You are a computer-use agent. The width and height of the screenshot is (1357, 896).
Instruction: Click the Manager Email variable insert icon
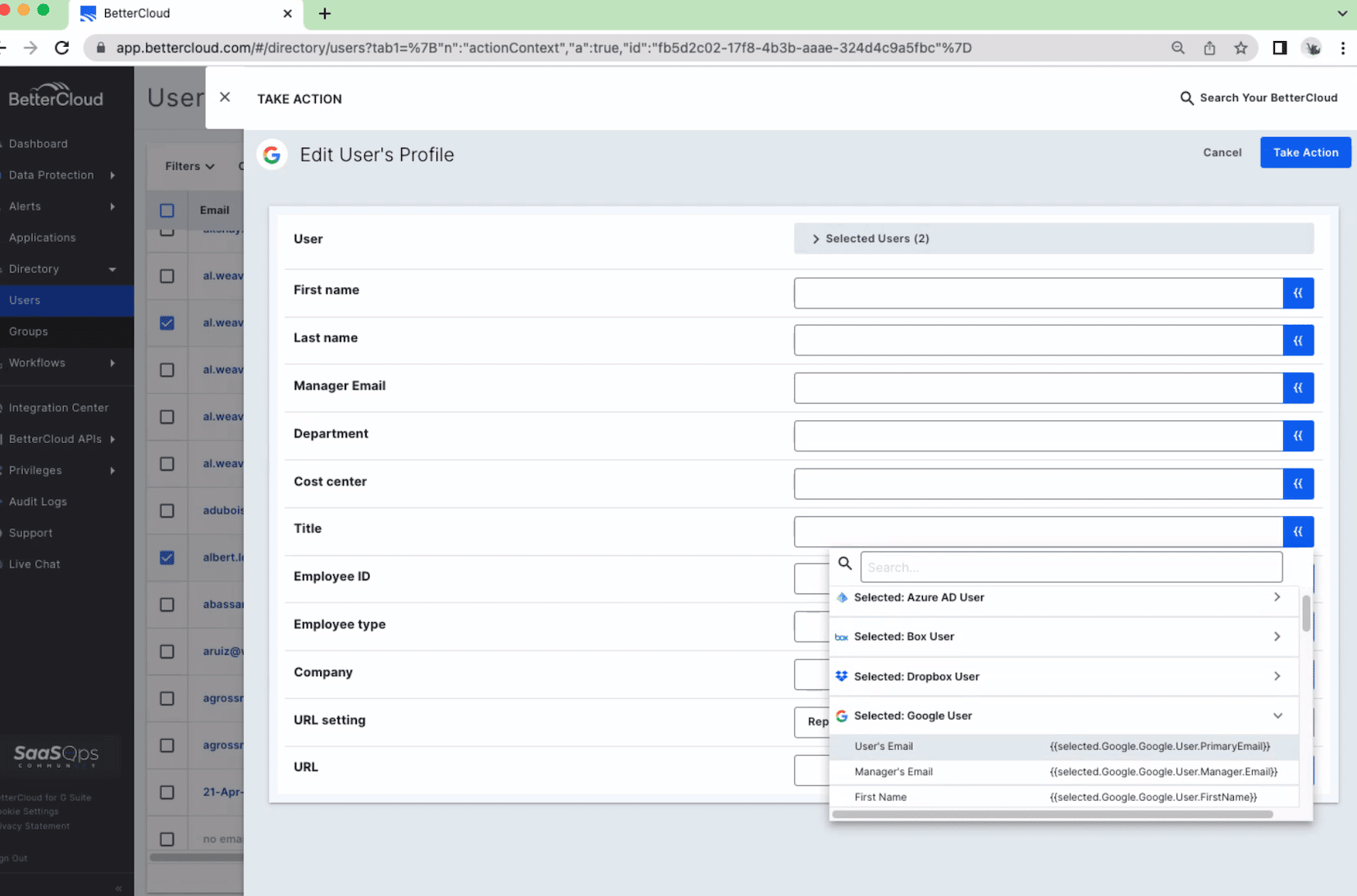click(1298, 388)
